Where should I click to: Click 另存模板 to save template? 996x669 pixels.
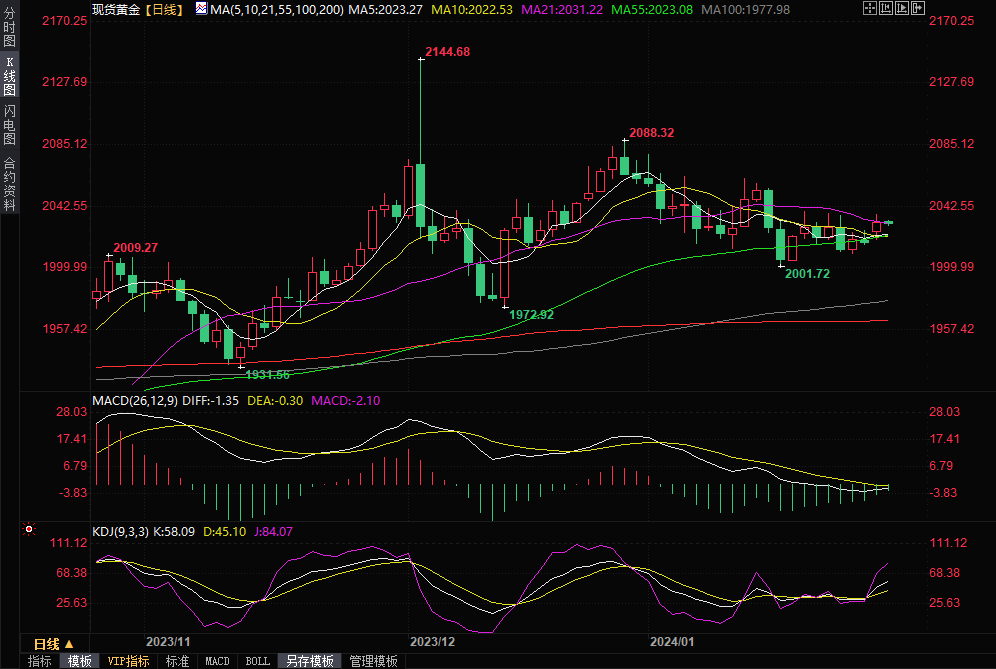pos(309,661)
